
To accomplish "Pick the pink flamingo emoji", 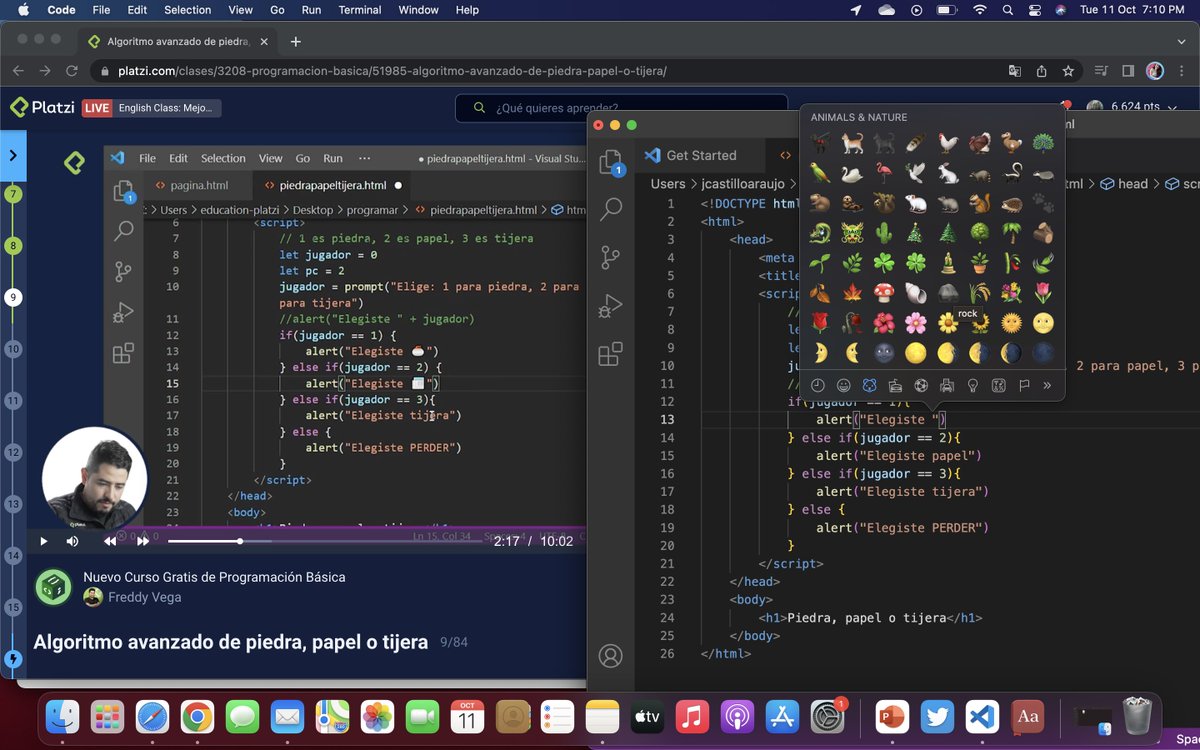I will tap(883, 173).
